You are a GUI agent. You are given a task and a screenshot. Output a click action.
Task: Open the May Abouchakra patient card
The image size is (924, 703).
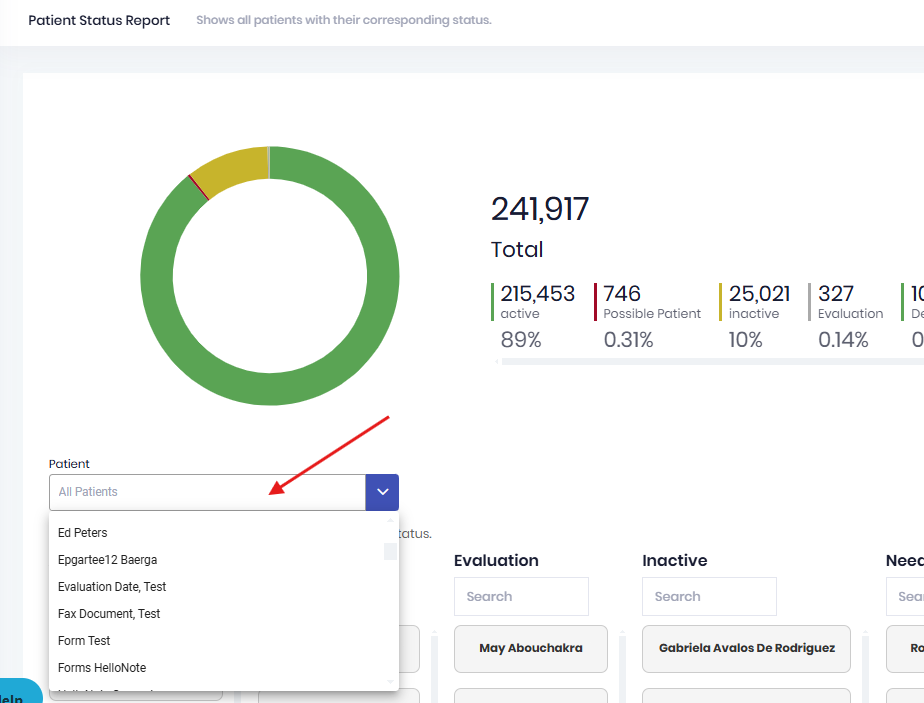[530, 649]
